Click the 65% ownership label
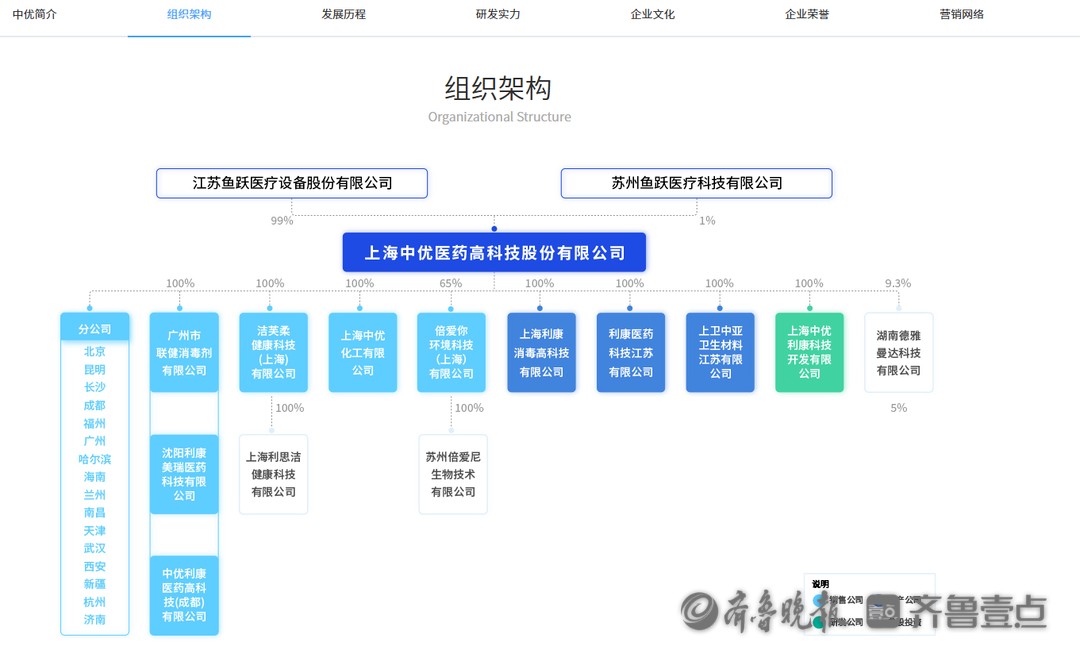Image resolution: width=1080 pixels, height=665 pixels. pyautogui.click(x=450, y=283)
